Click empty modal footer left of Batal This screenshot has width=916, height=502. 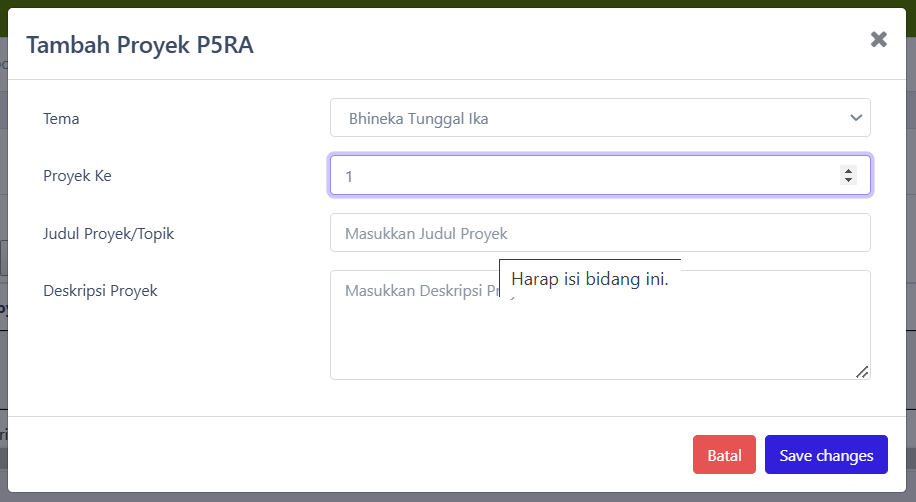click(x=350, y=455)
